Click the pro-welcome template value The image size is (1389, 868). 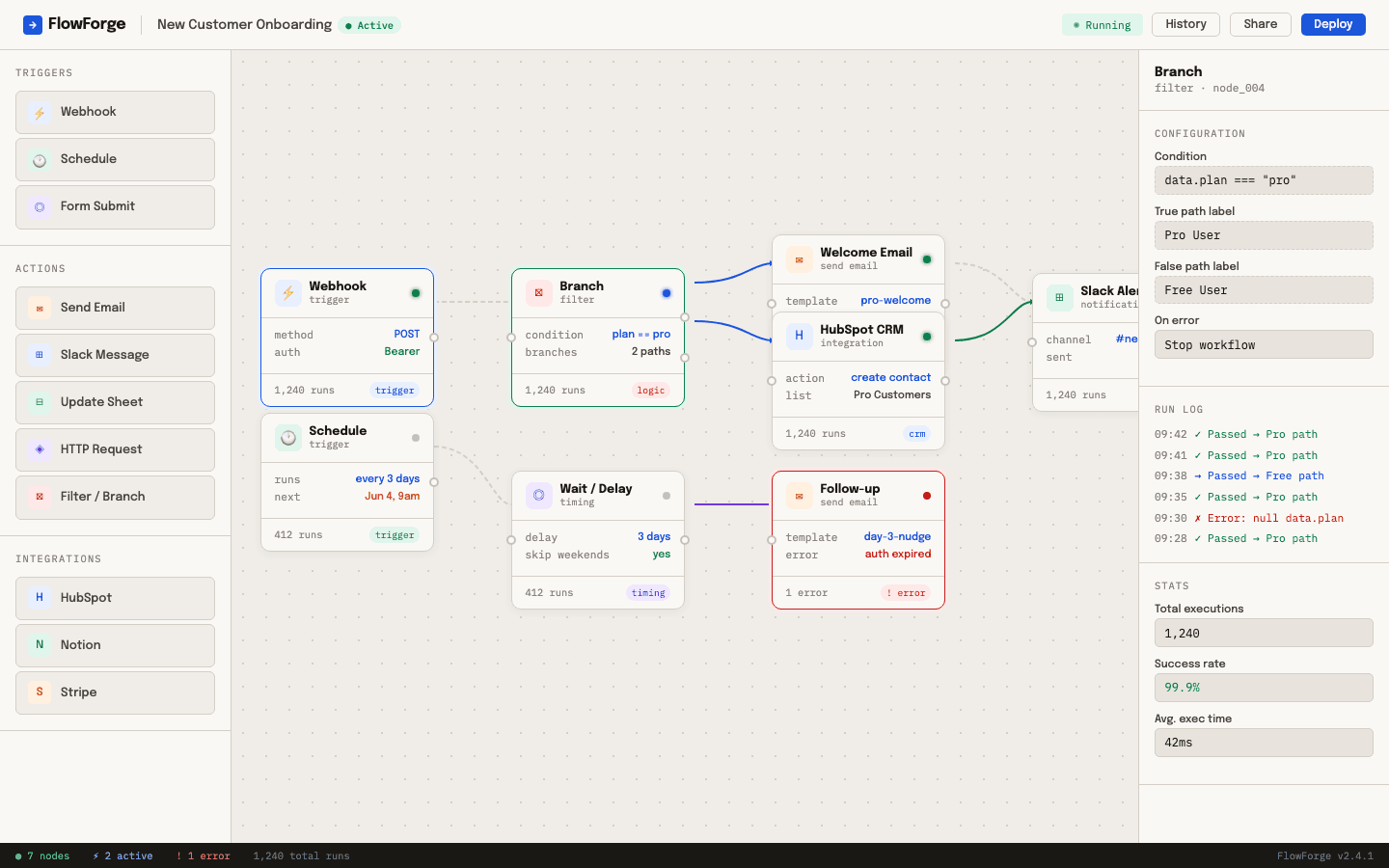coord(896,301)
